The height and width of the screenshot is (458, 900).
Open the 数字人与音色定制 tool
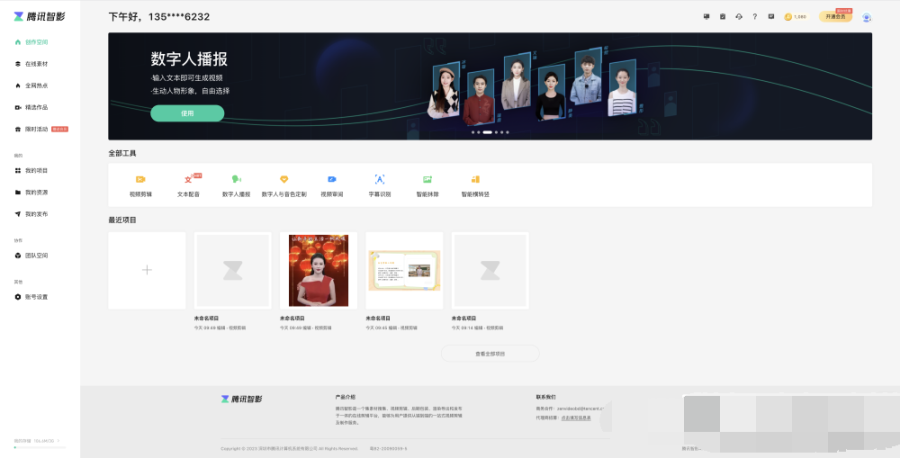point(284,186)
